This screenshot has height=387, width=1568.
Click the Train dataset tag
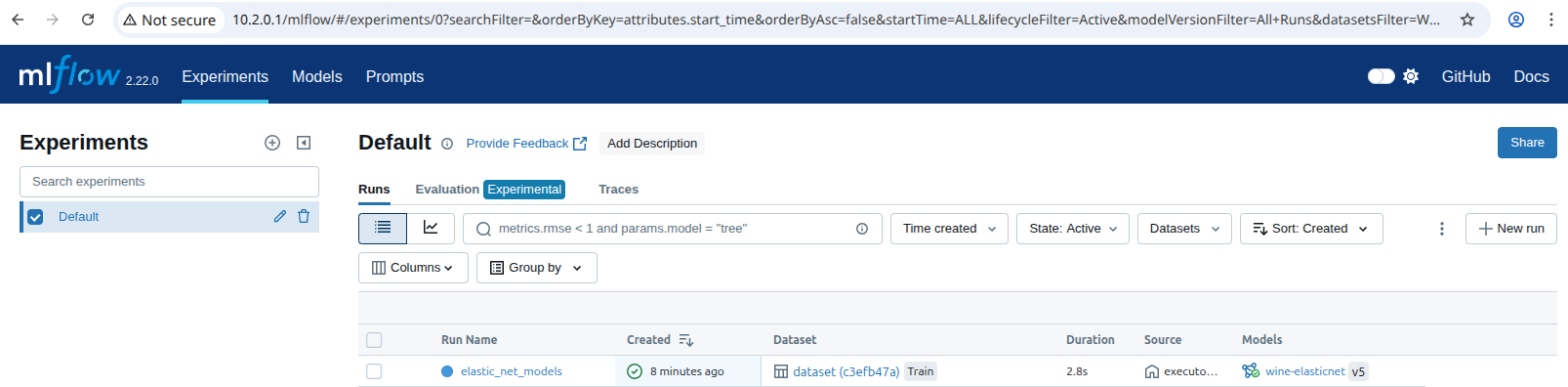[920, 371]
